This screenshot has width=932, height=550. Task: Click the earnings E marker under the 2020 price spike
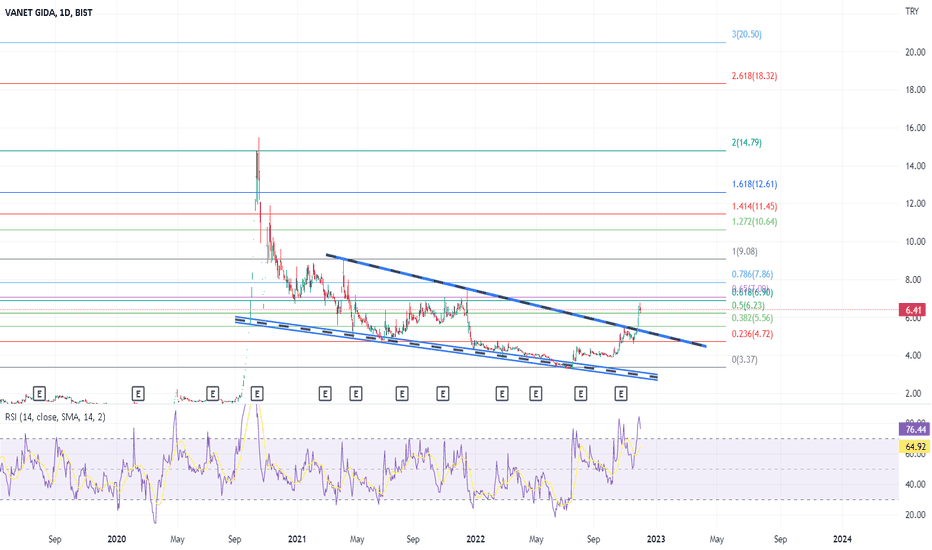tap(257, 394)
